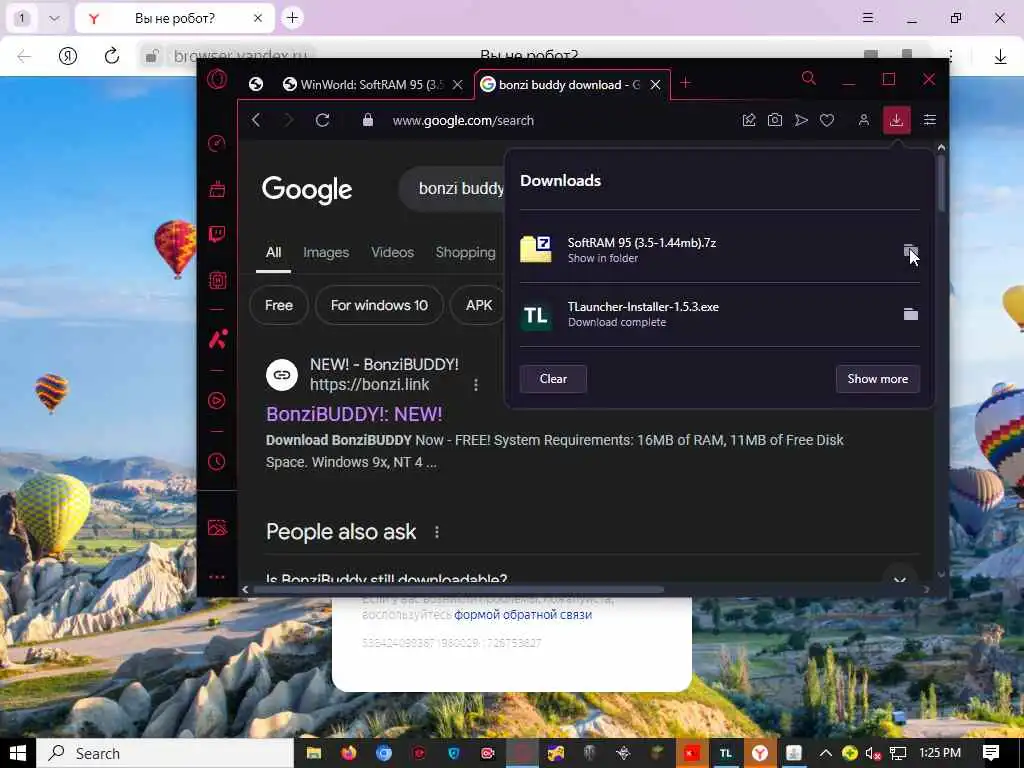
Task: Reload the Google search page in Opera
Action: click(322, 120)
